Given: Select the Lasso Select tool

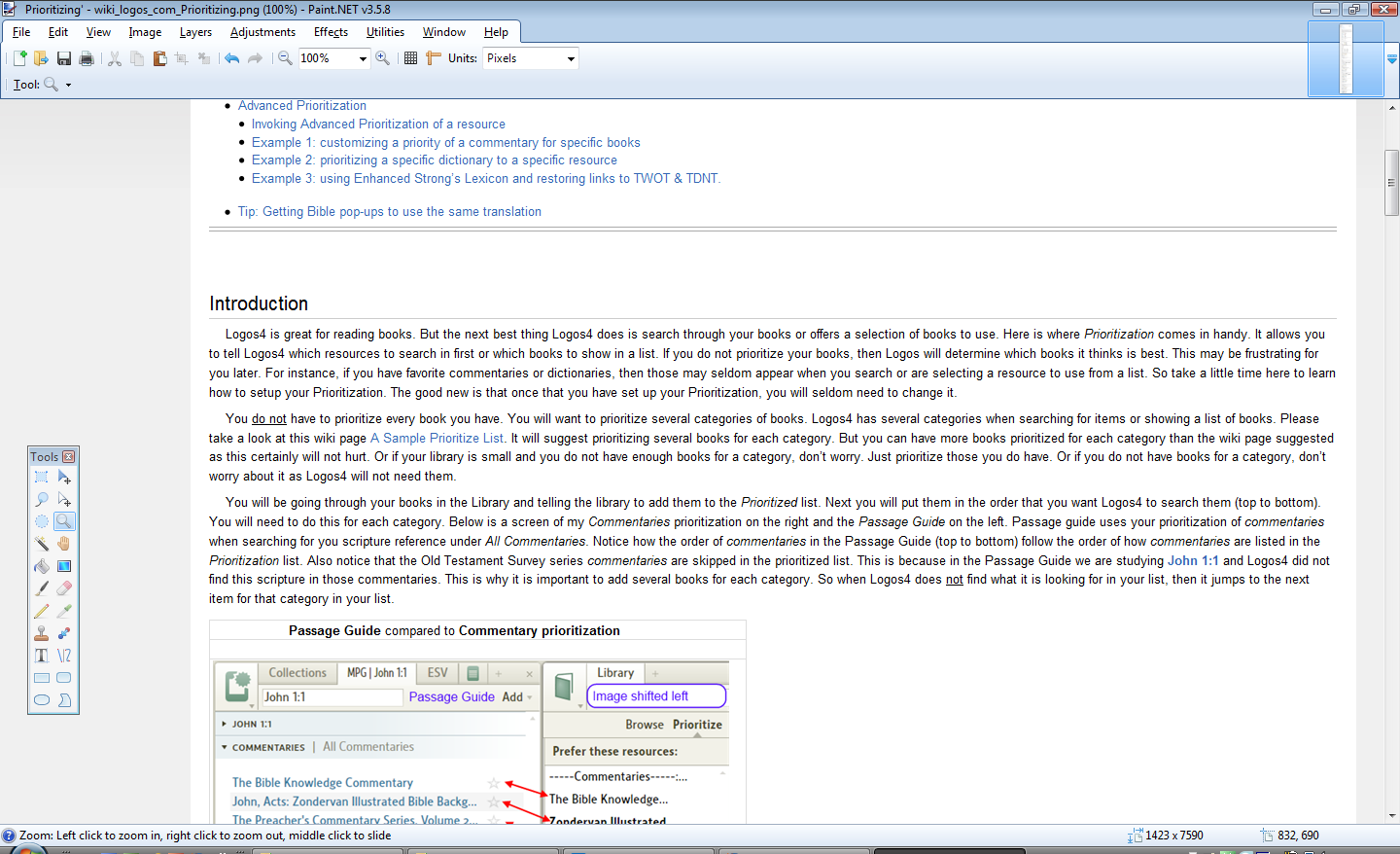Looking at the screenshot, I should coord(42,499).
